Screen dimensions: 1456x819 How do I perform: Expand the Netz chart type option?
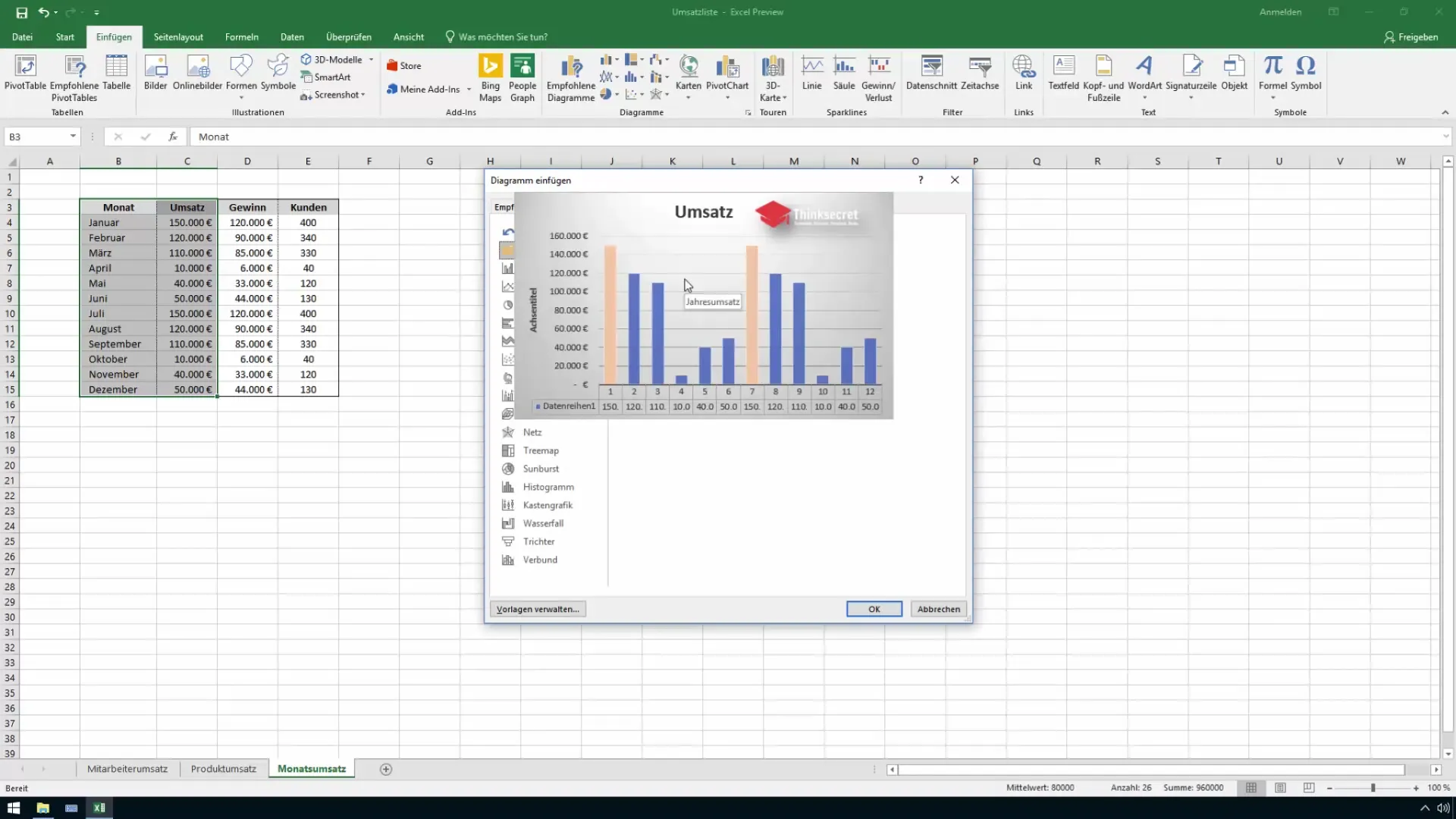[x=532, y=432]
